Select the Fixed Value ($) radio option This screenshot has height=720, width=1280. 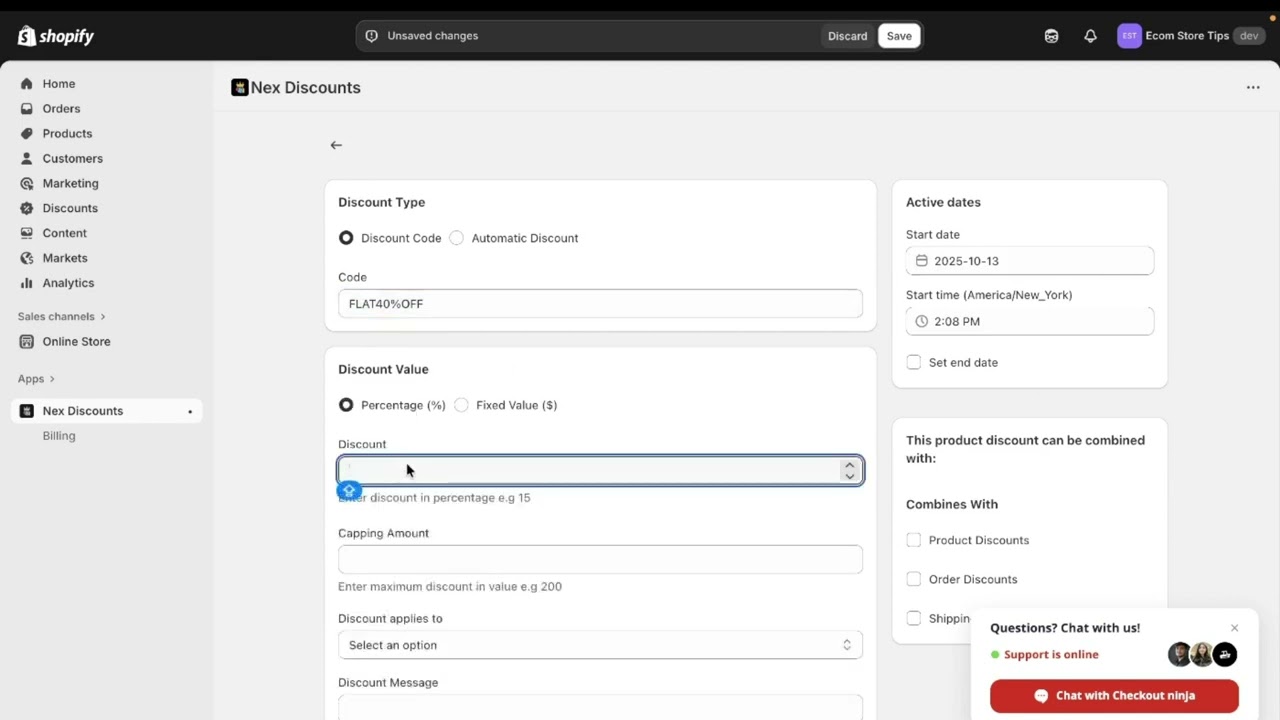click(461, 405)
